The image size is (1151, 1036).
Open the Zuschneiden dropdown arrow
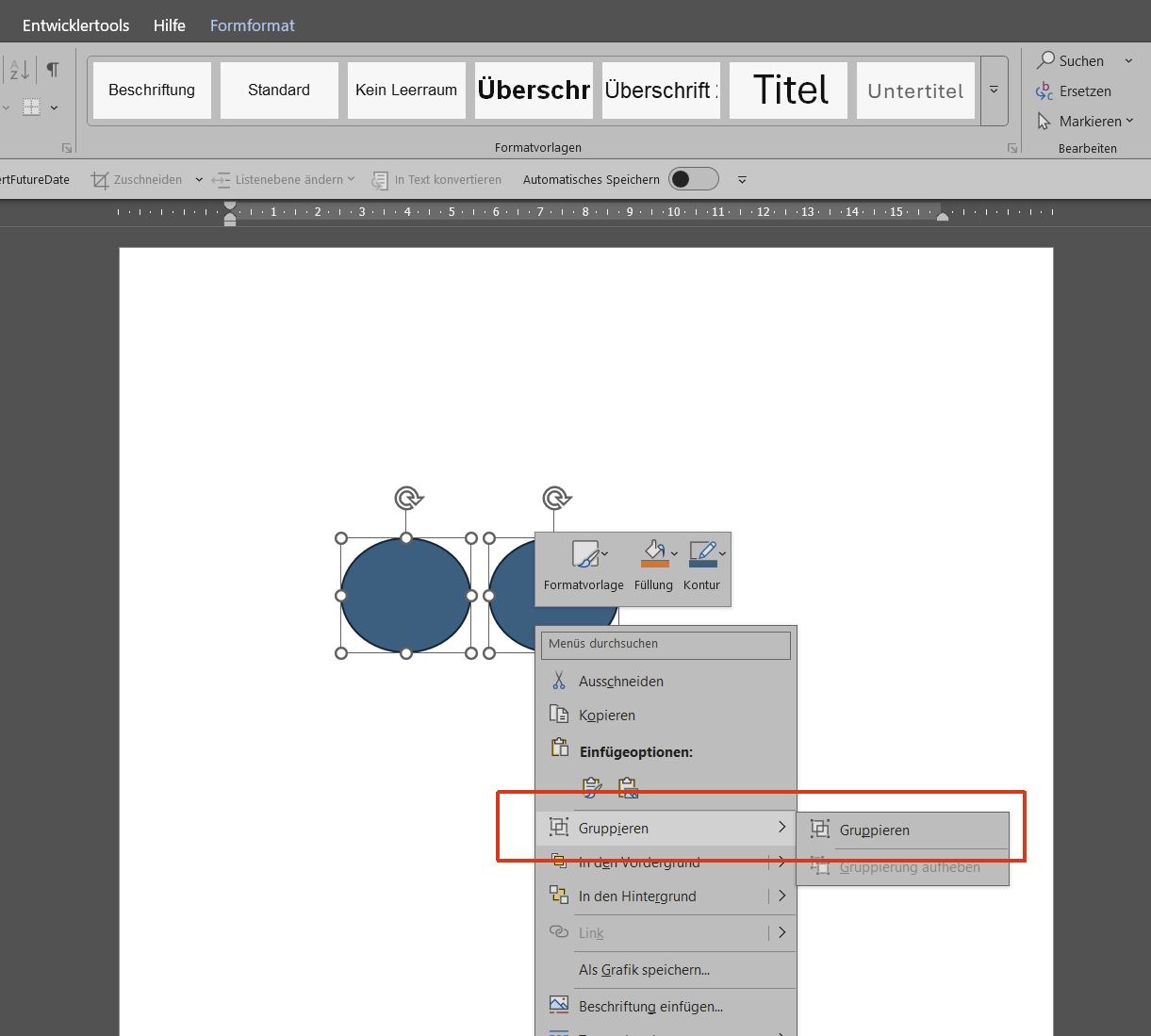pos(199,179)
